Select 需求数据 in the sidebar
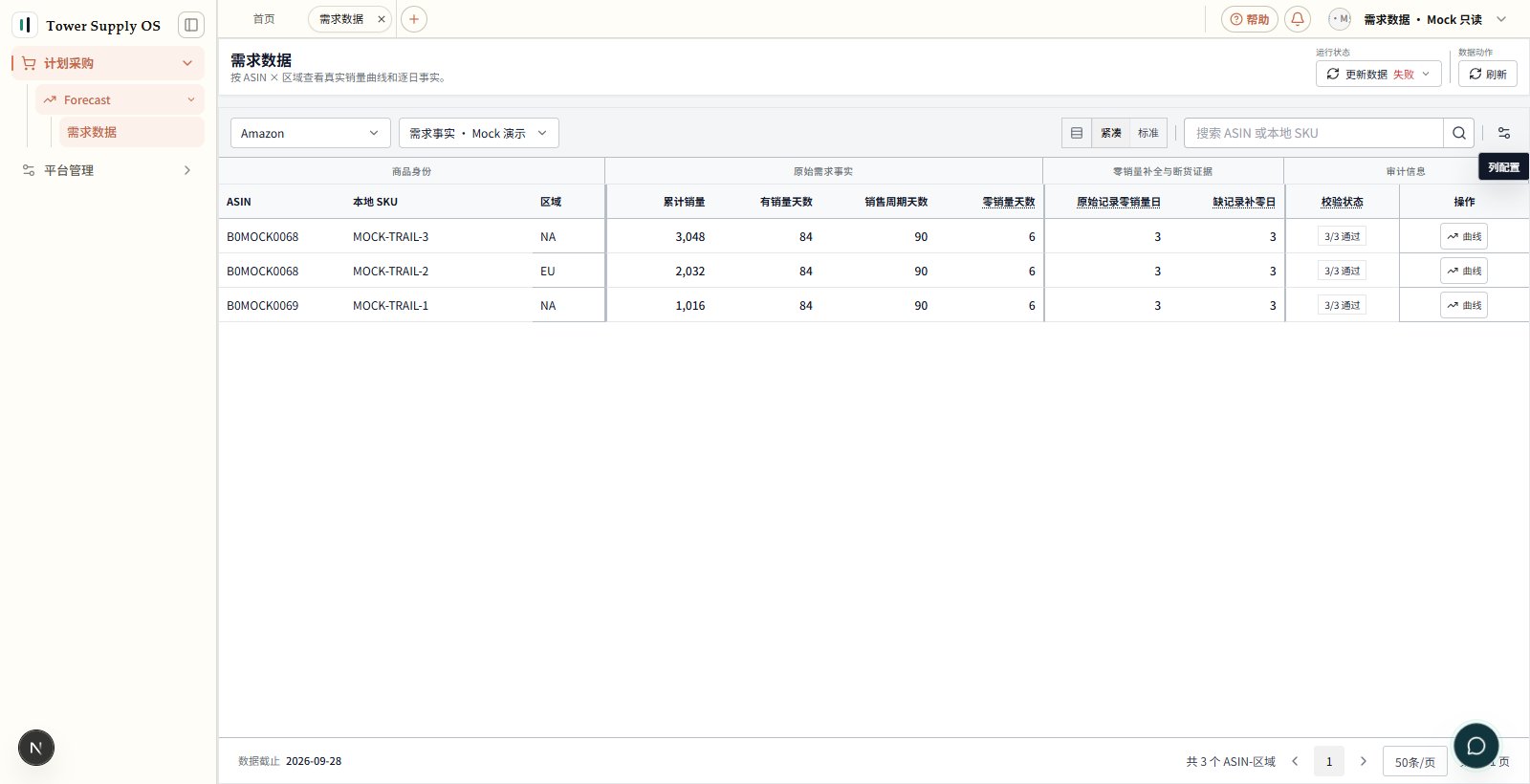This screenshot has height=784, width=1530. coord(131,132)
